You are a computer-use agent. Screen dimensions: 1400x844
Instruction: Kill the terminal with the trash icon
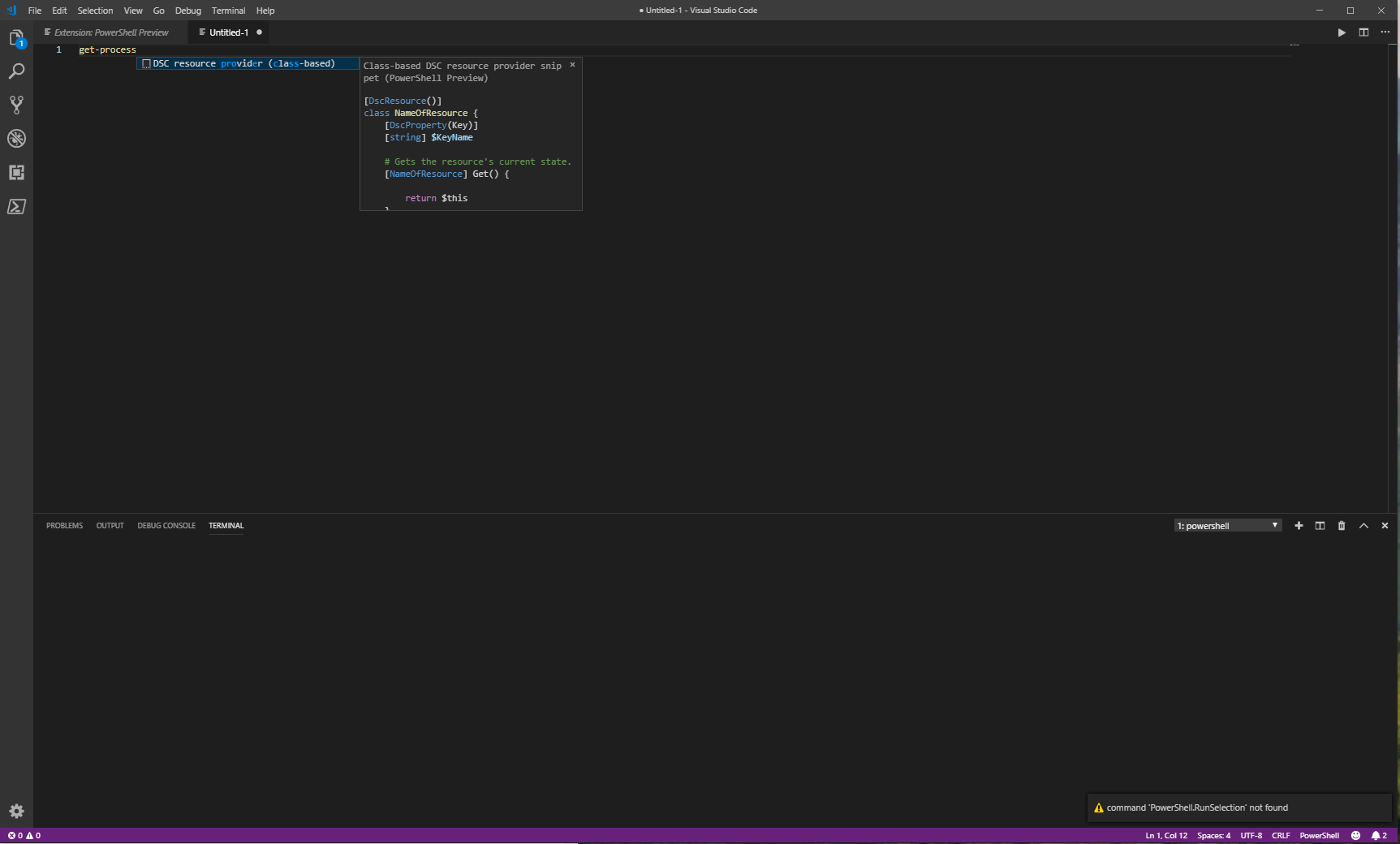[1341, 526]
